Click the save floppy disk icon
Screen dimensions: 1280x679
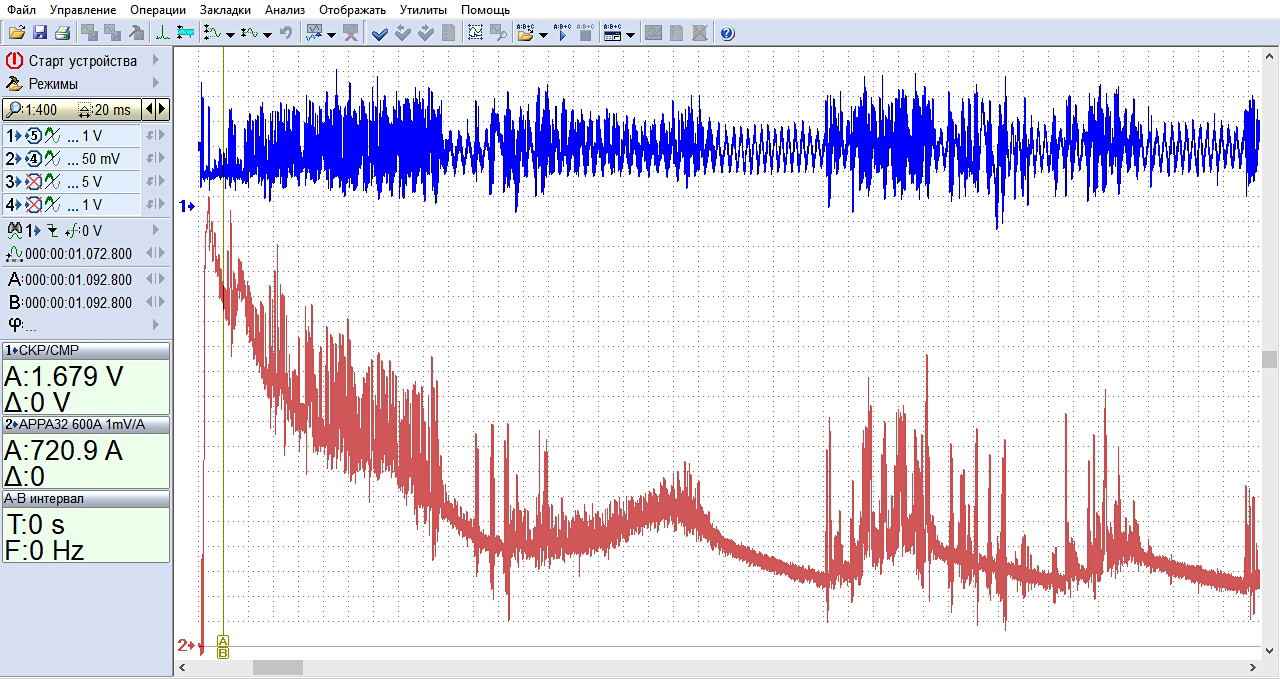coord(40,33)
